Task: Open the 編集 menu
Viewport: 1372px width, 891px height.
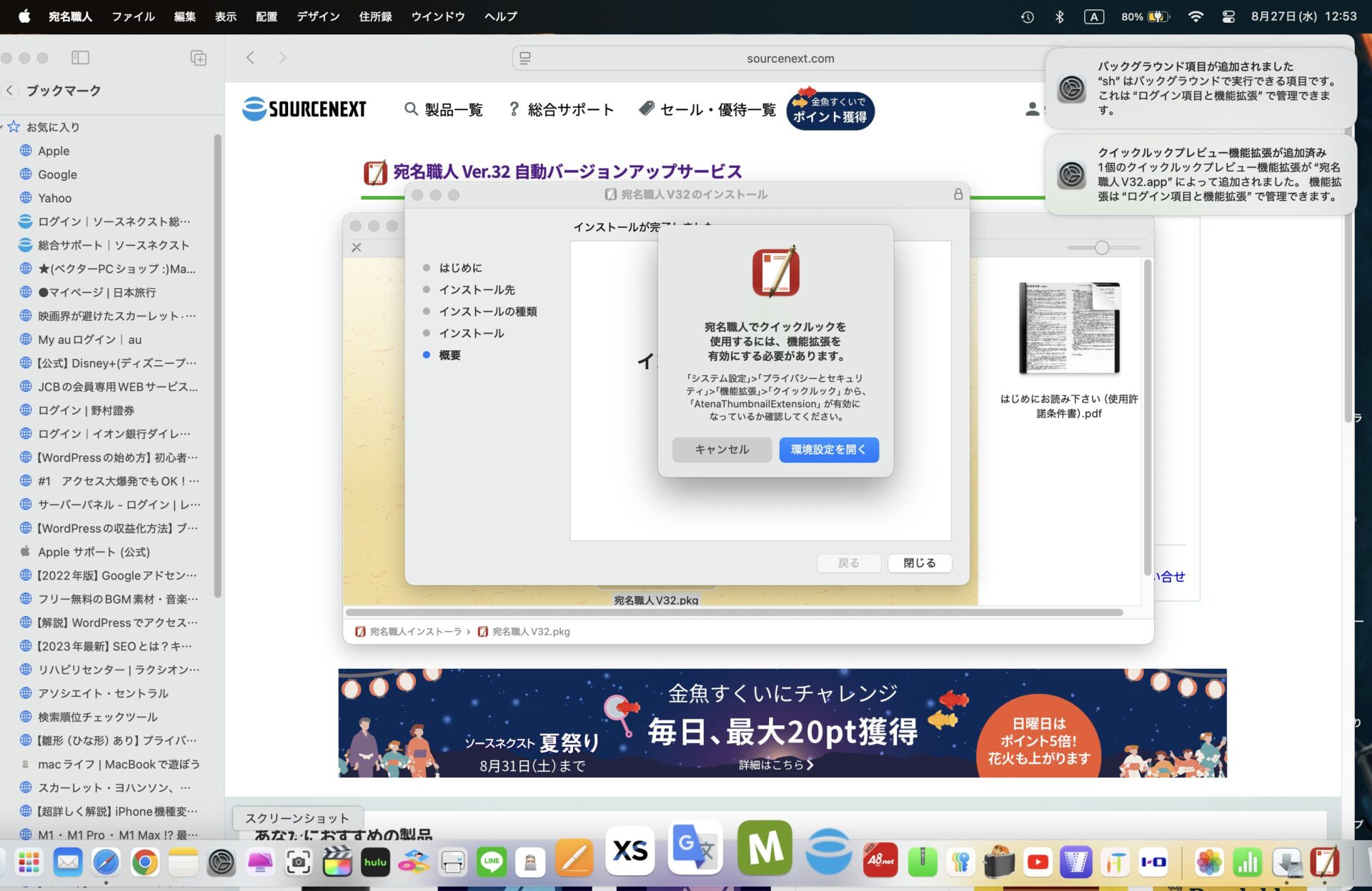Action: [x=184, y=16]
